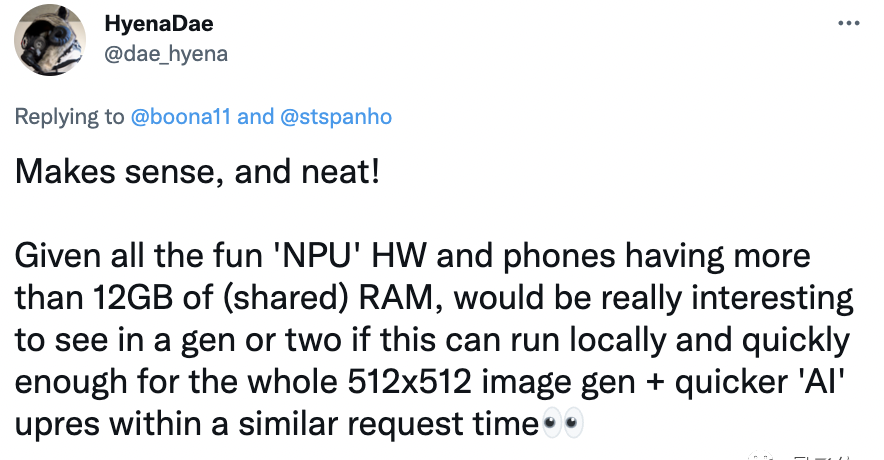Screen dimensions: 884x460
Task: Click the 'Makes sense, and neat!' line
Action: tap(197, 171)
